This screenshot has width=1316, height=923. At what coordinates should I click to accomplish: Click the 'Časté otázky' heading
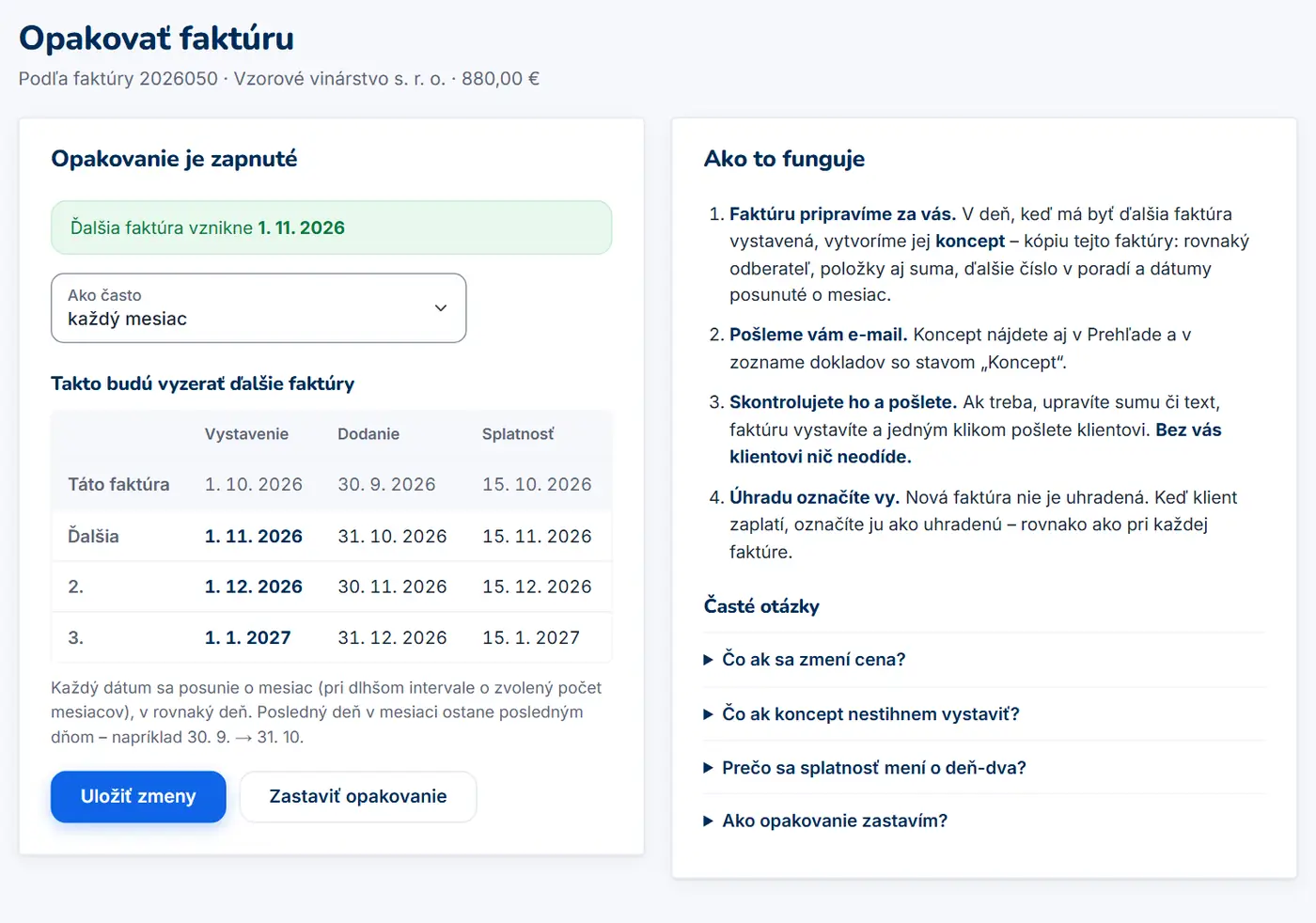[x=761, y=606]
